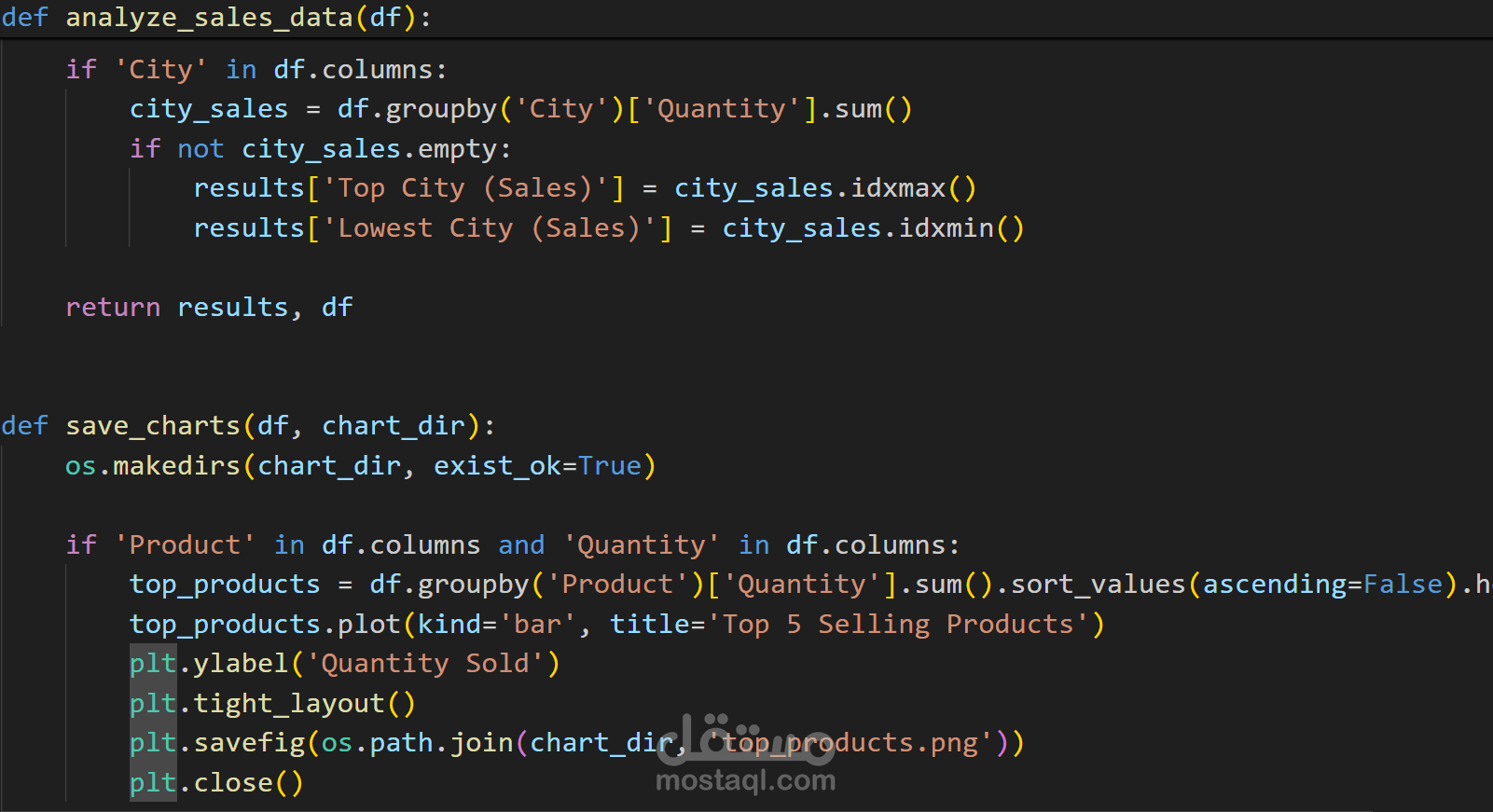This screenshot has width=1493, height=812.
Task: Click the return keyword
Action: (x=113, y=308)
